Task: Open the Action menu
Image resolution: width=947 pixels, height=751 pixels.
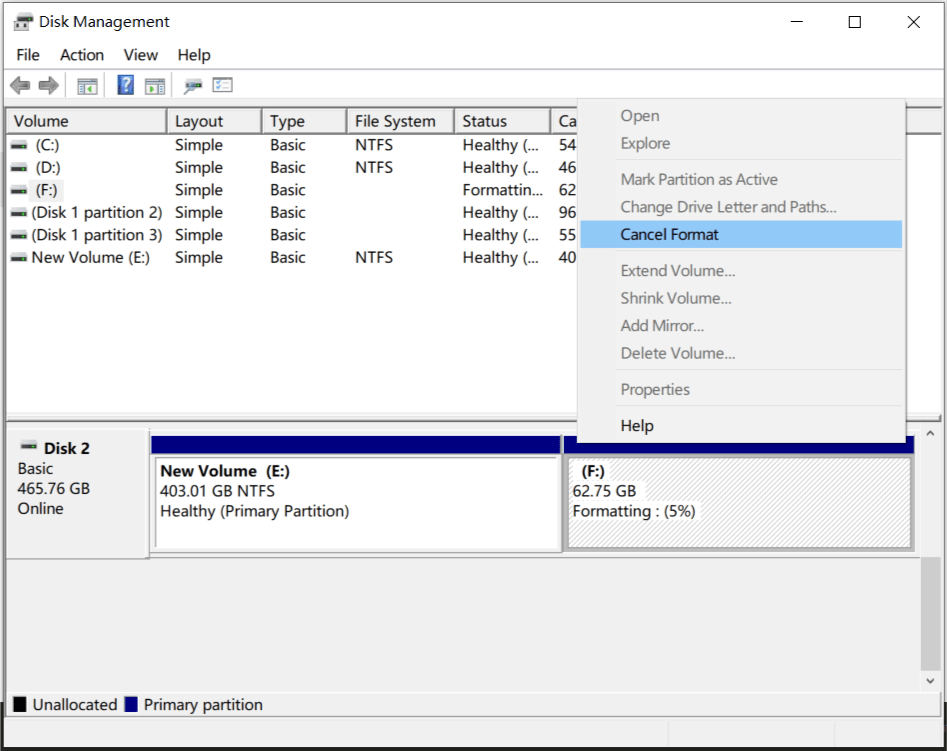Action: tap(81, 55)
